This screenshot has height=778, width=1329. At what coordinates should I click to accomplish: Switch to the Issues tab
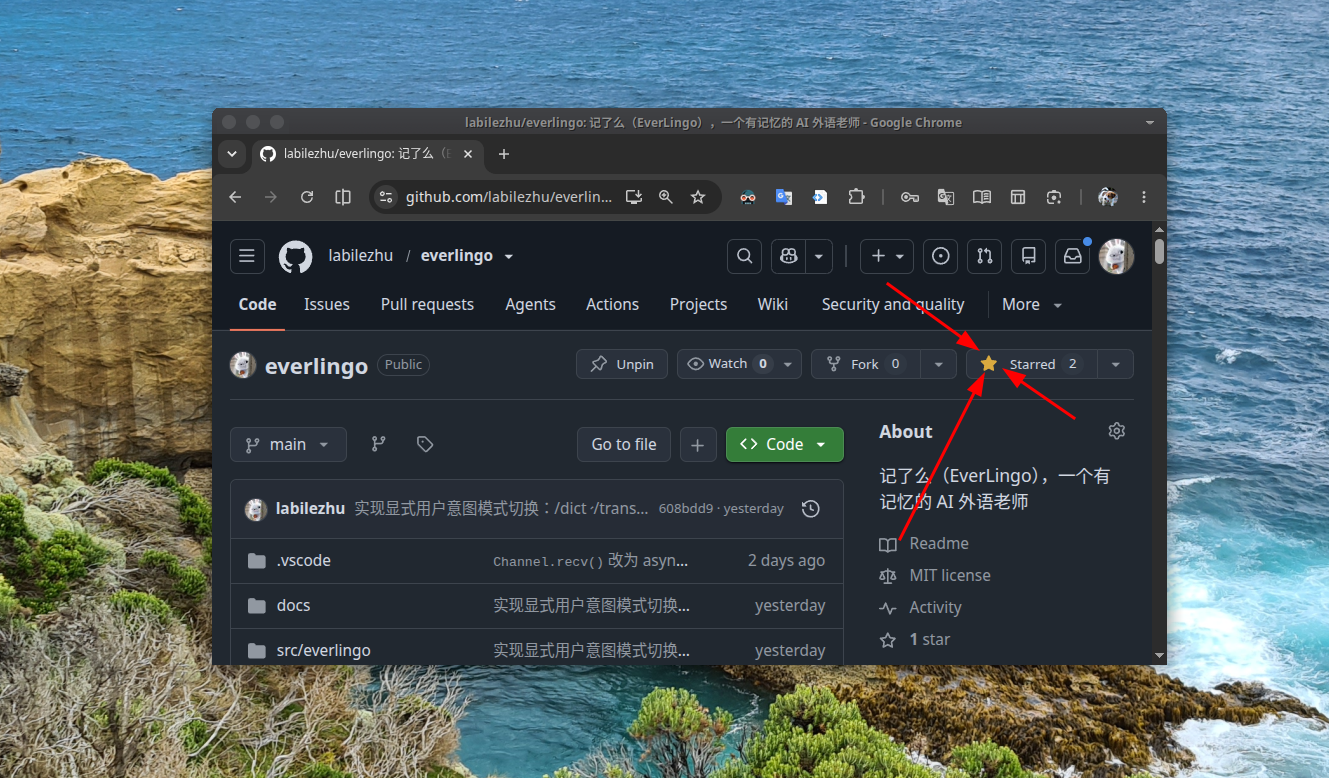327,304
